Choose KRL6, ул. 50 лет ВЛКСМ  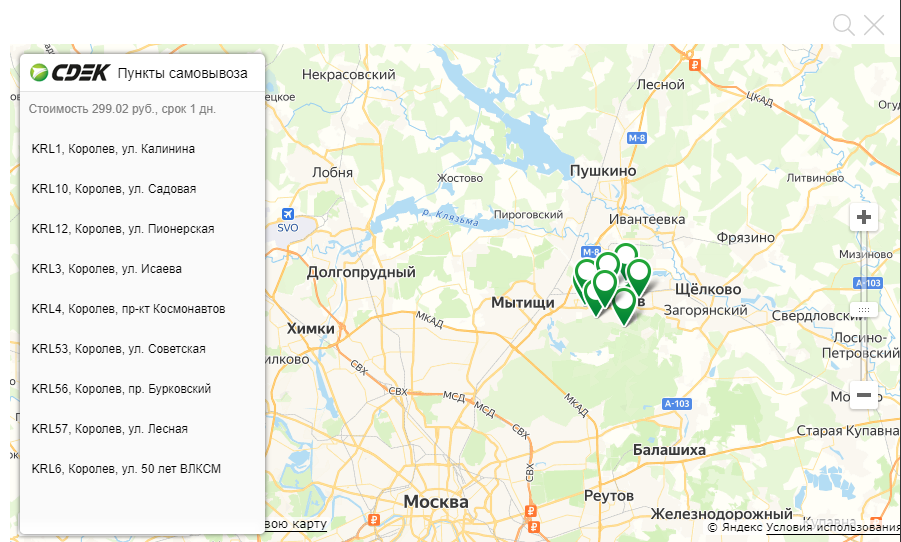click(143, 469)
